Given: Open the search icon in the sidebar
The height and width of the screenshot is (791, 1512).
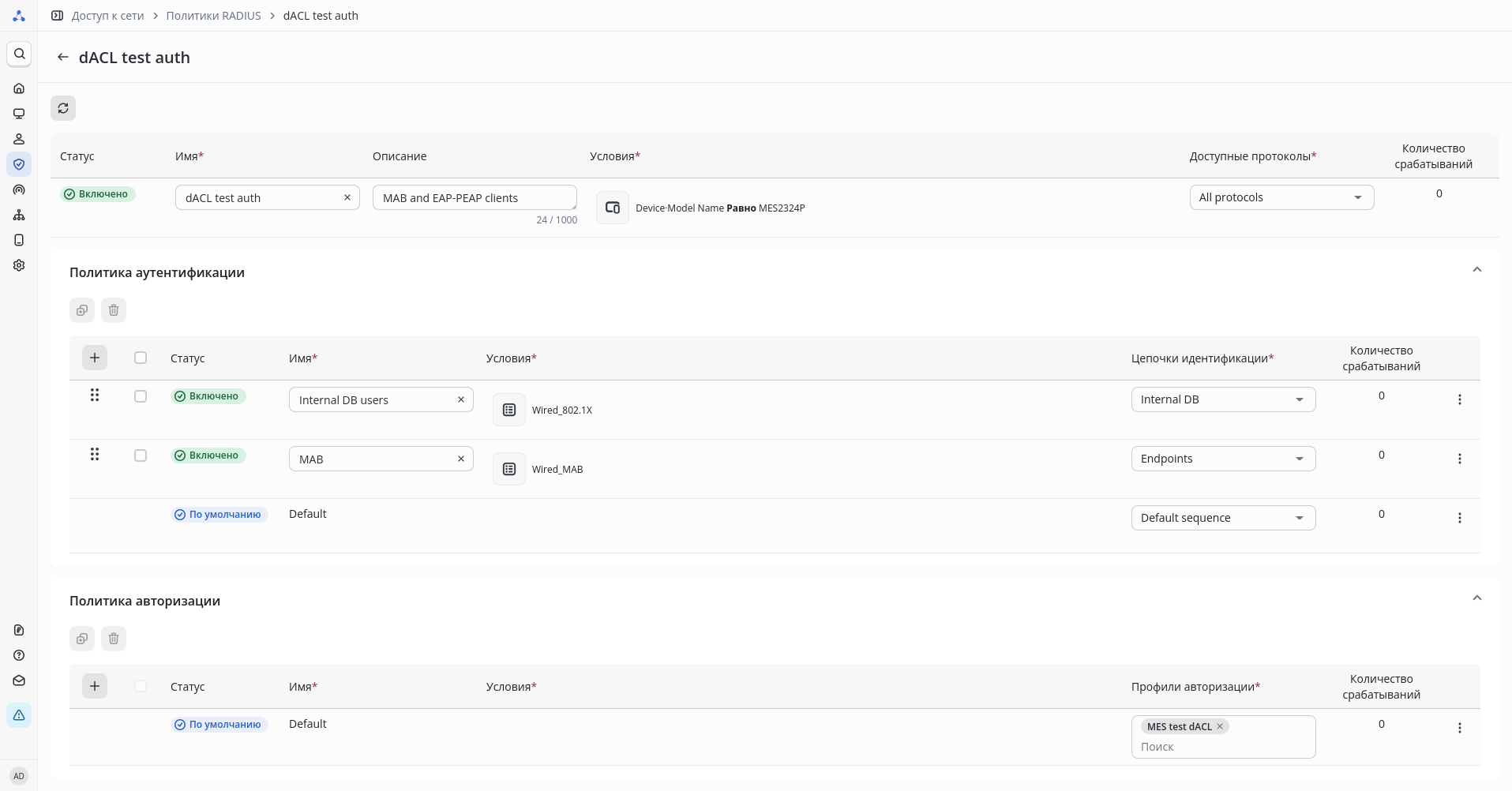Looking at the screenshot, I should [x=19, y=54].
